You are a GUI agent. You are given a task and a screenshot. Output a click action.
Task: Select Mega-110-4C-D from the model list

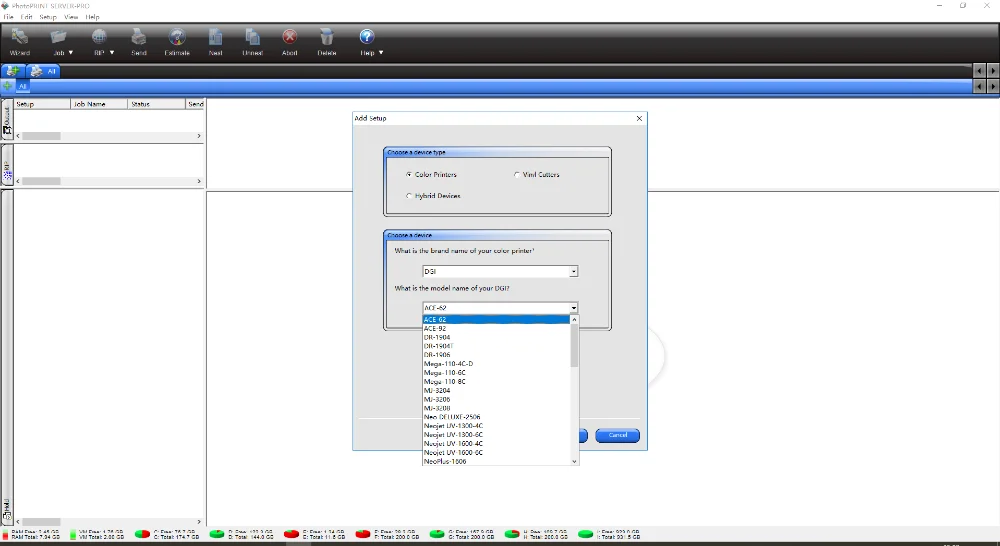pos(496,364)
